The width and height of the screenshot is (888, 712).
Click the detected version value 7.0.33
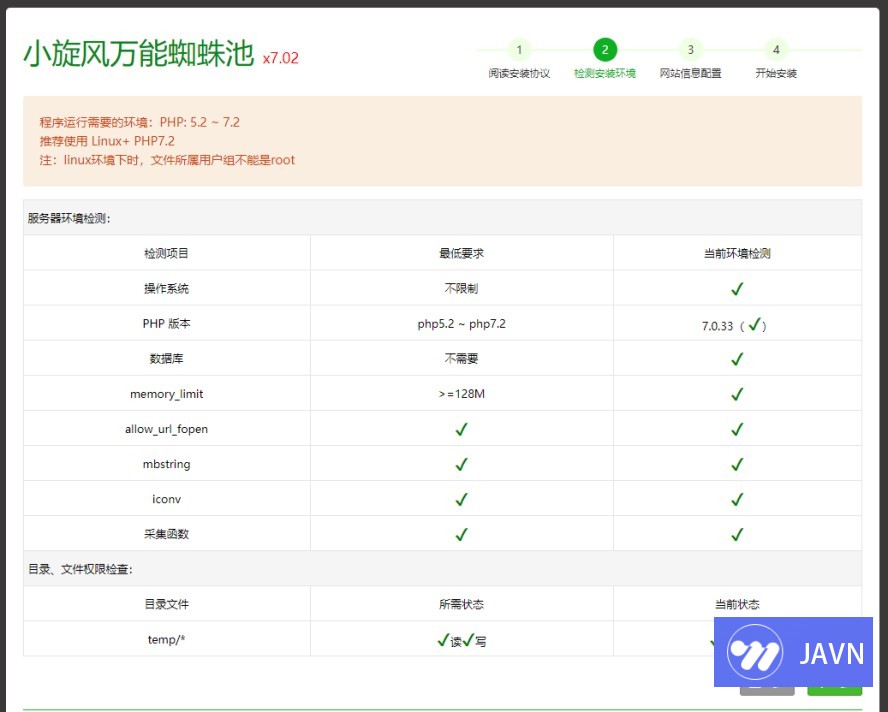(717, 326)
